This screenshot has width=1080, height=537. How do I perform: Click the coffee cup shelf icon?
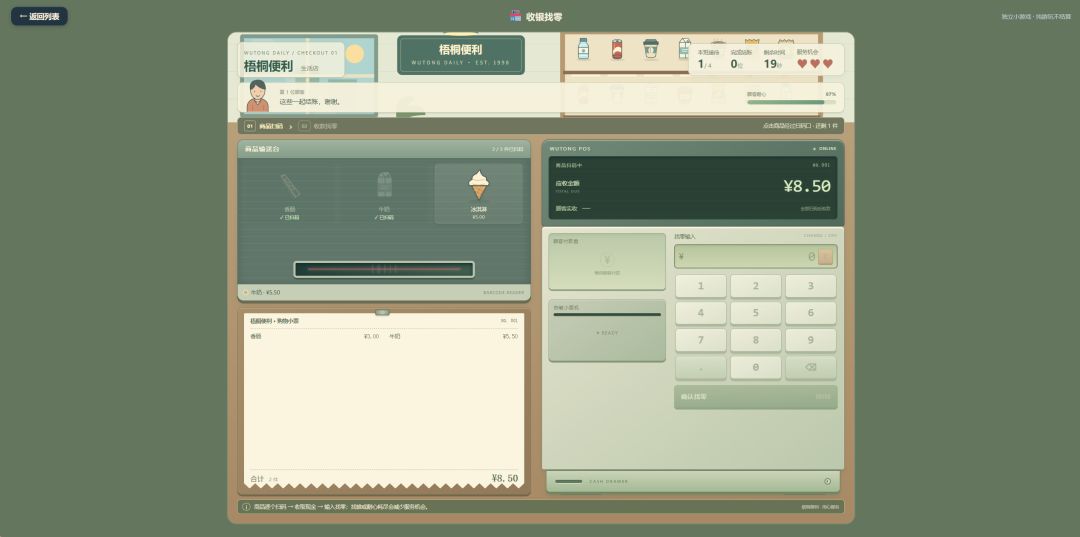point(650,50)
